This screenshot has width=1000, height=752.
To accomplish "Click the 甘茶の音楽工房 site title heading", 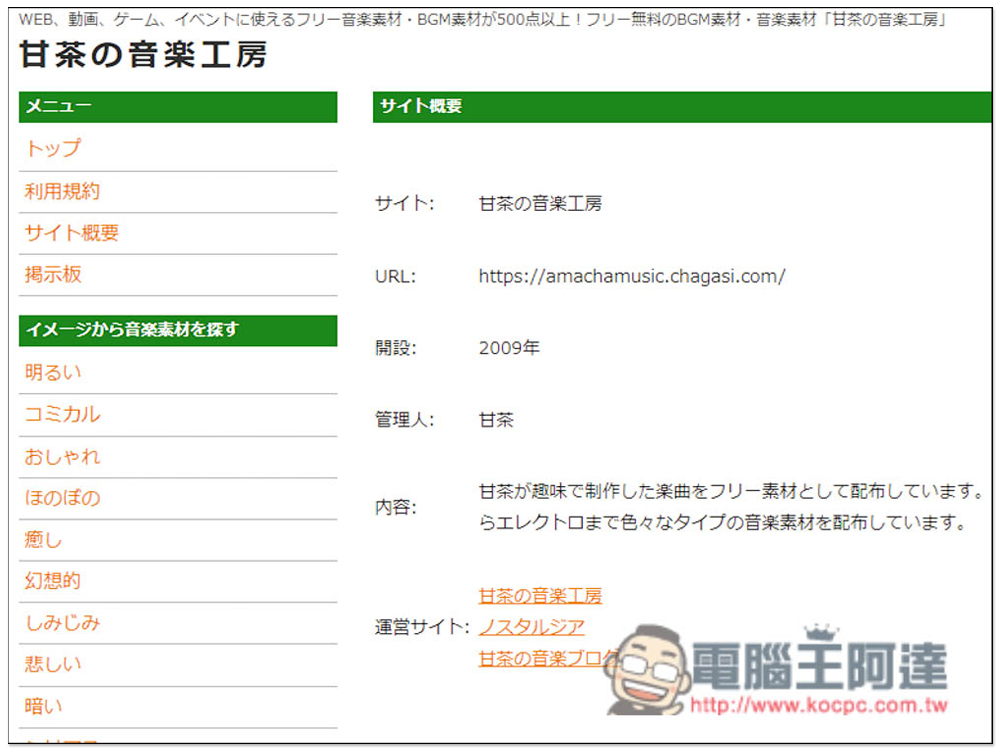I will point(143,54).
